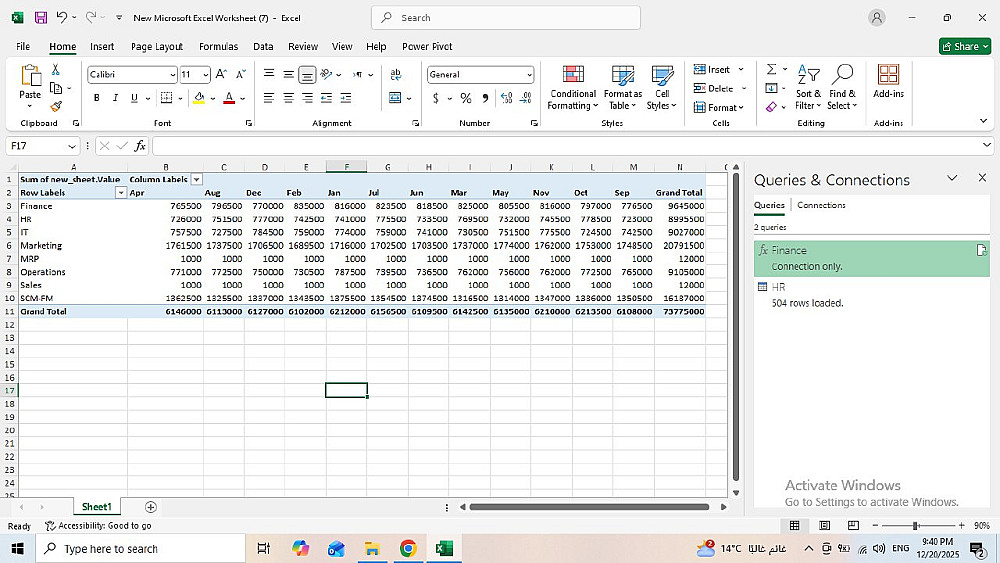
Task: Click the Share button
Action: (965, 46)
